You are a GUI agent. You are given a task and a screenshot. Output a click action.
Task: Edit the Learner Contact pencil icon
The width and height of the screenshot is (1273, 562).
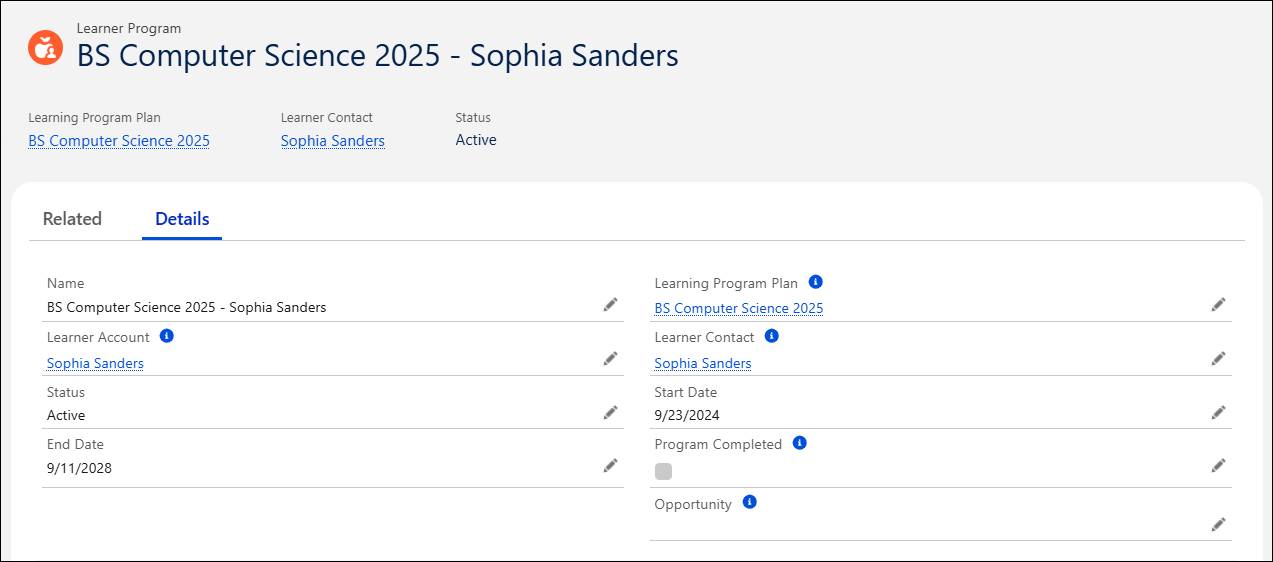1218,358
